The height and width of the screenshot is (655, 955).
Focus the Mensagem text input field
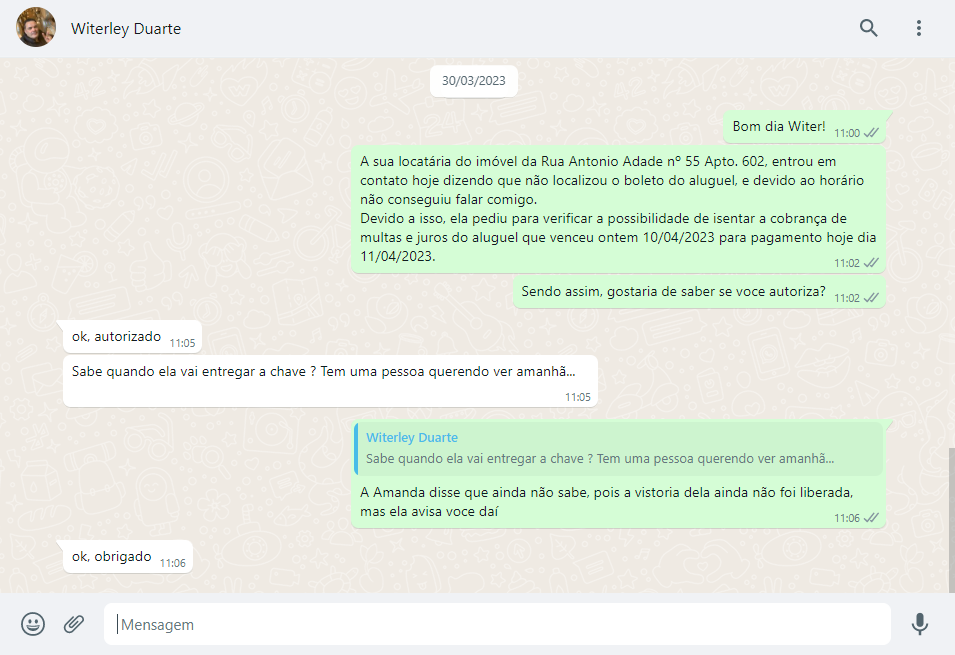[x=497, y=624]
